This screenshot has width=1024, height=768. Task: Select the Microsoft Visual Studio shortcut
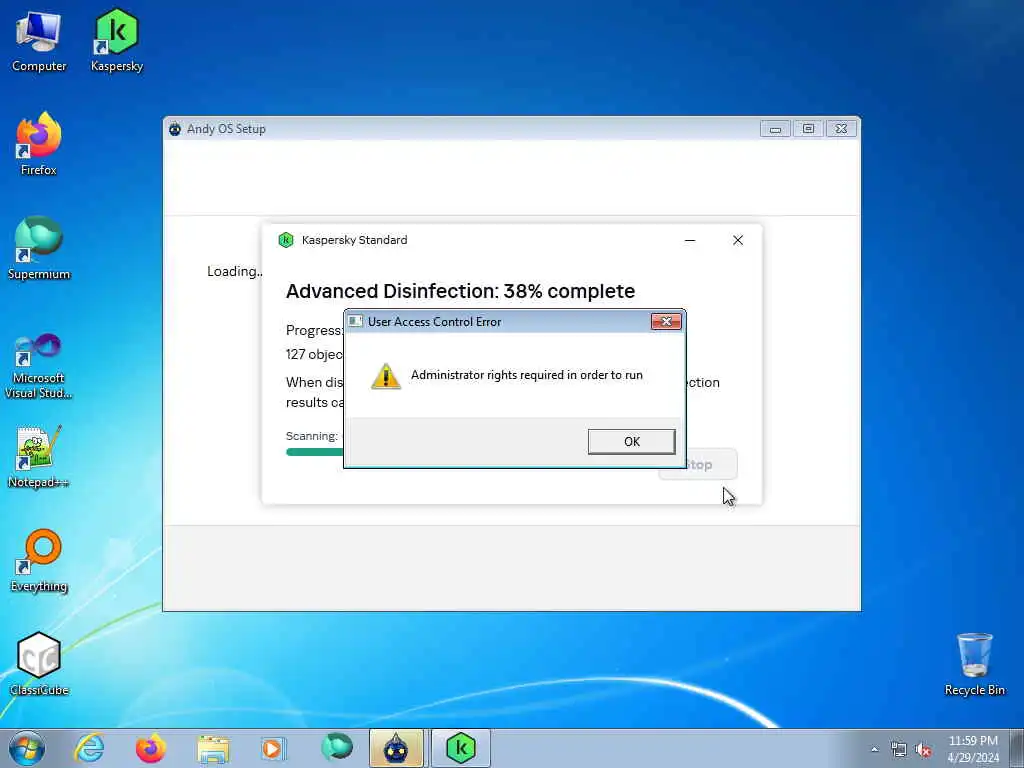point(39,366)
